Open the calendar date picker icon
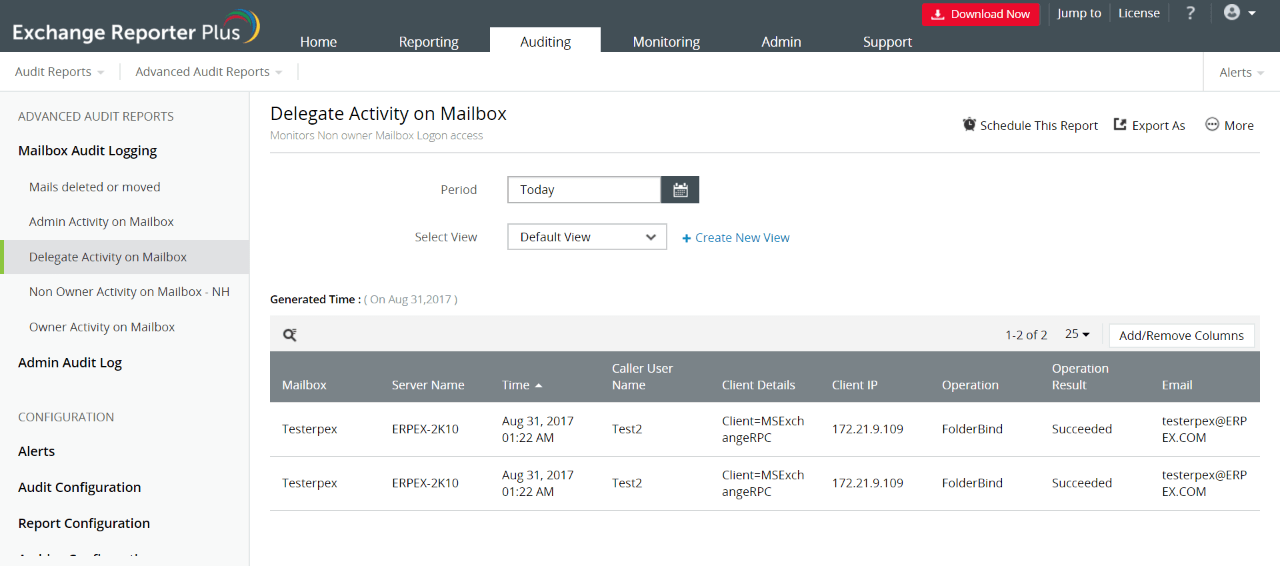1280x566 pixels. [680, 190]
